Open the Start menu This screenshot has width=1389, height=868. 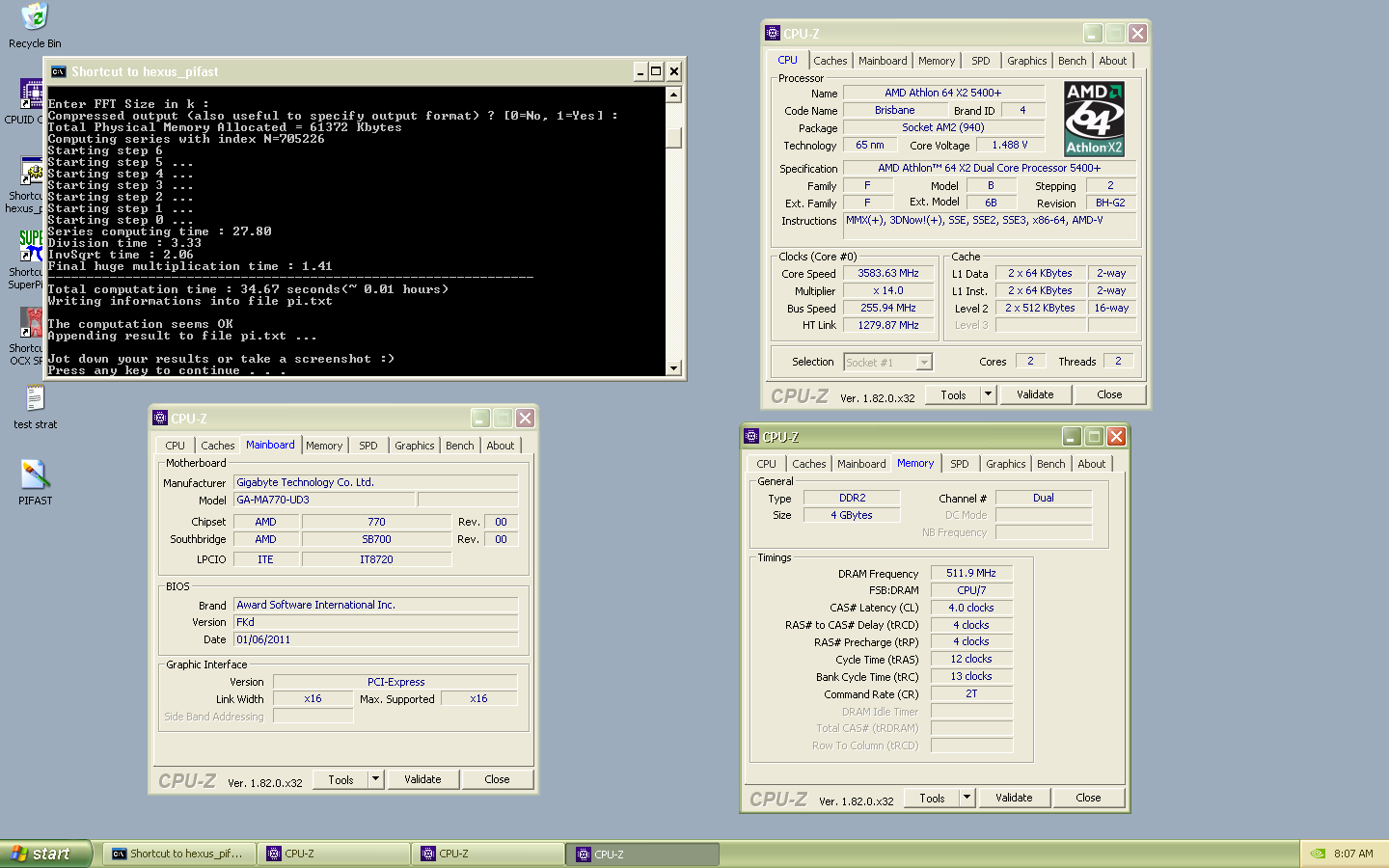(x=45, y=854)
